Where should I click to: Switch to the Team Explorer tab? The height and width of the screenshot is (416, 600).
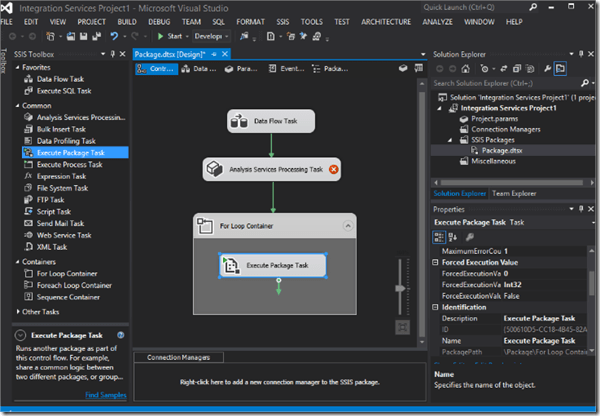click(x=514, y=193)
